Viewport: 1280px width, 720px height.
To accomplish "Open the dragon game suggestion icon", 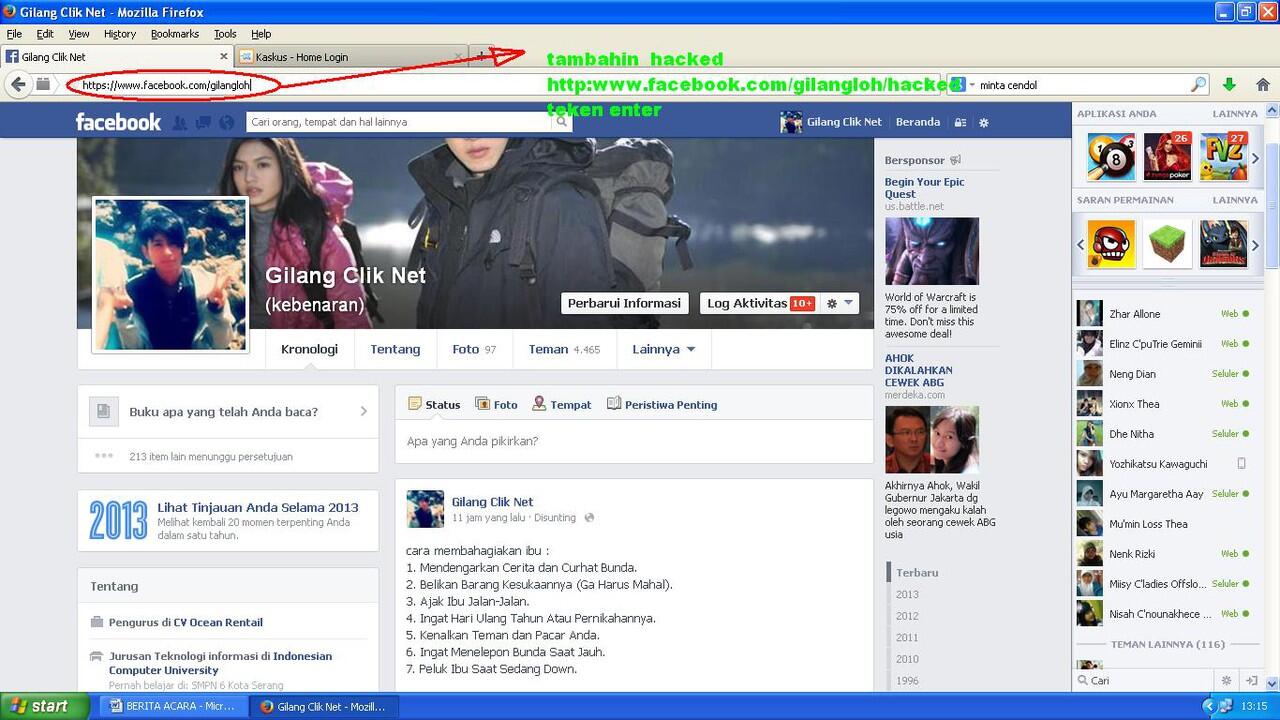I will click(1224, 244).
